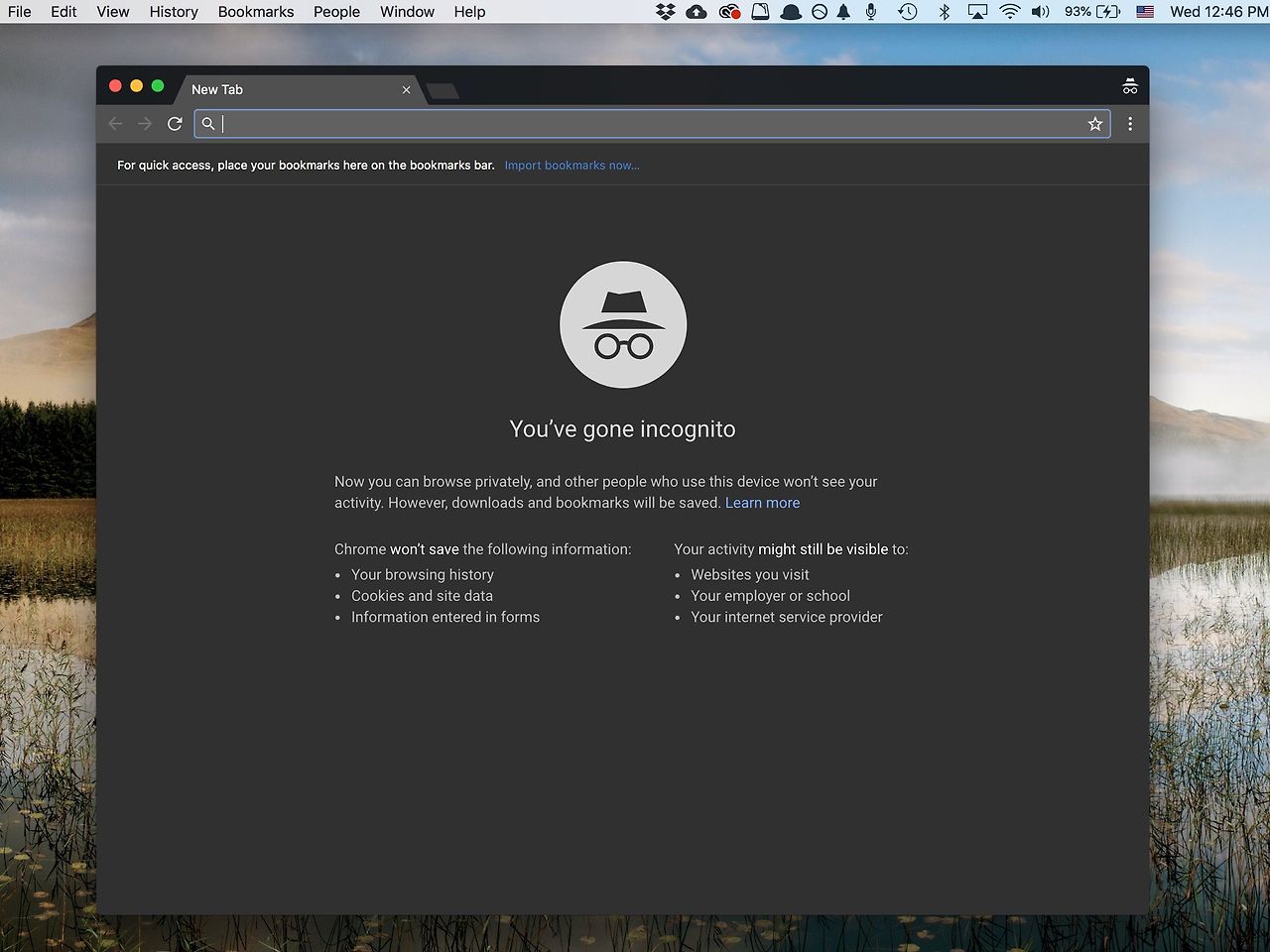The height and width of the screenshot is (952, 1270).
Task: Open the Window menu
Action: [x=407, y=12]
